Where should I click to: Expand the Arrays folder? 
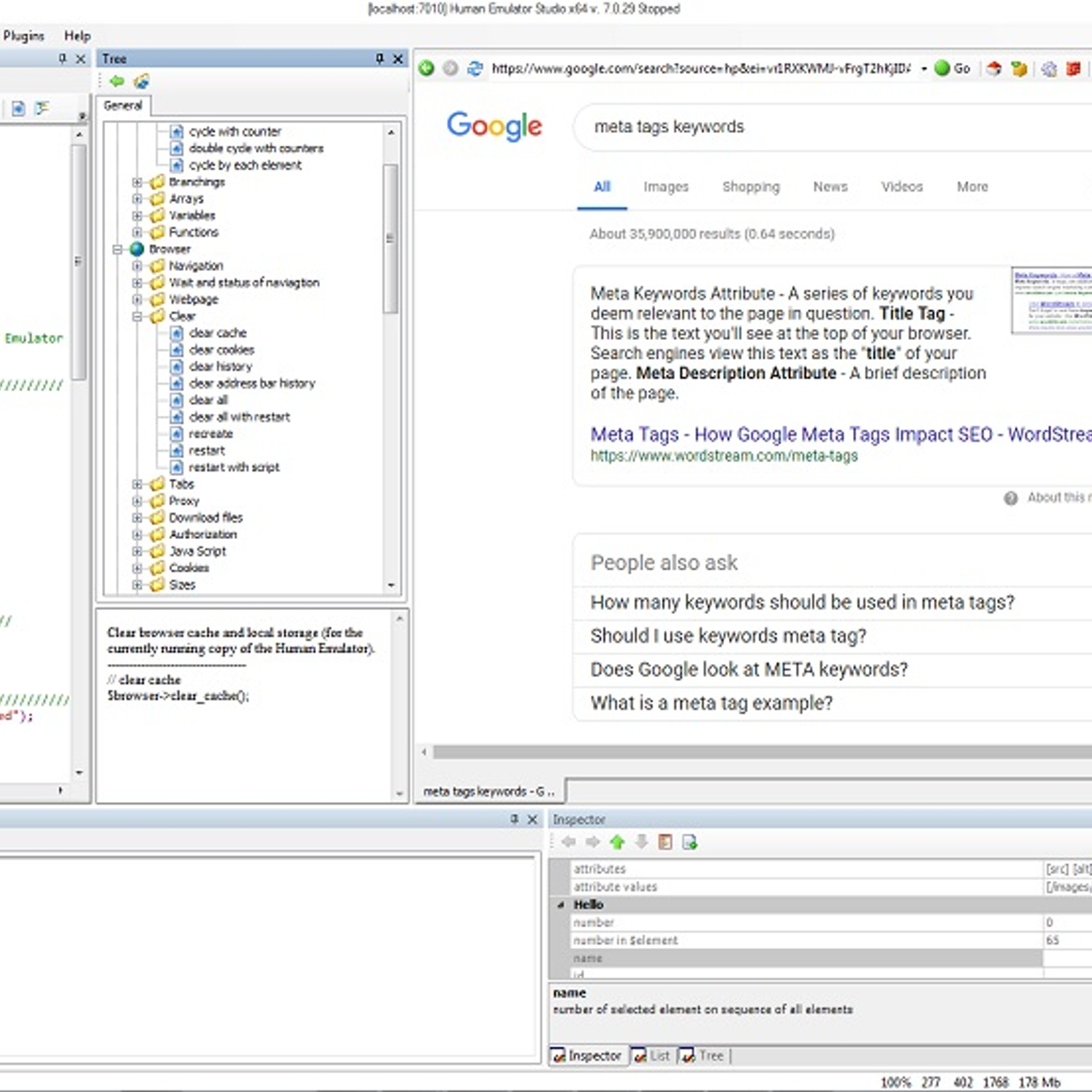click(x=137, y=199)
